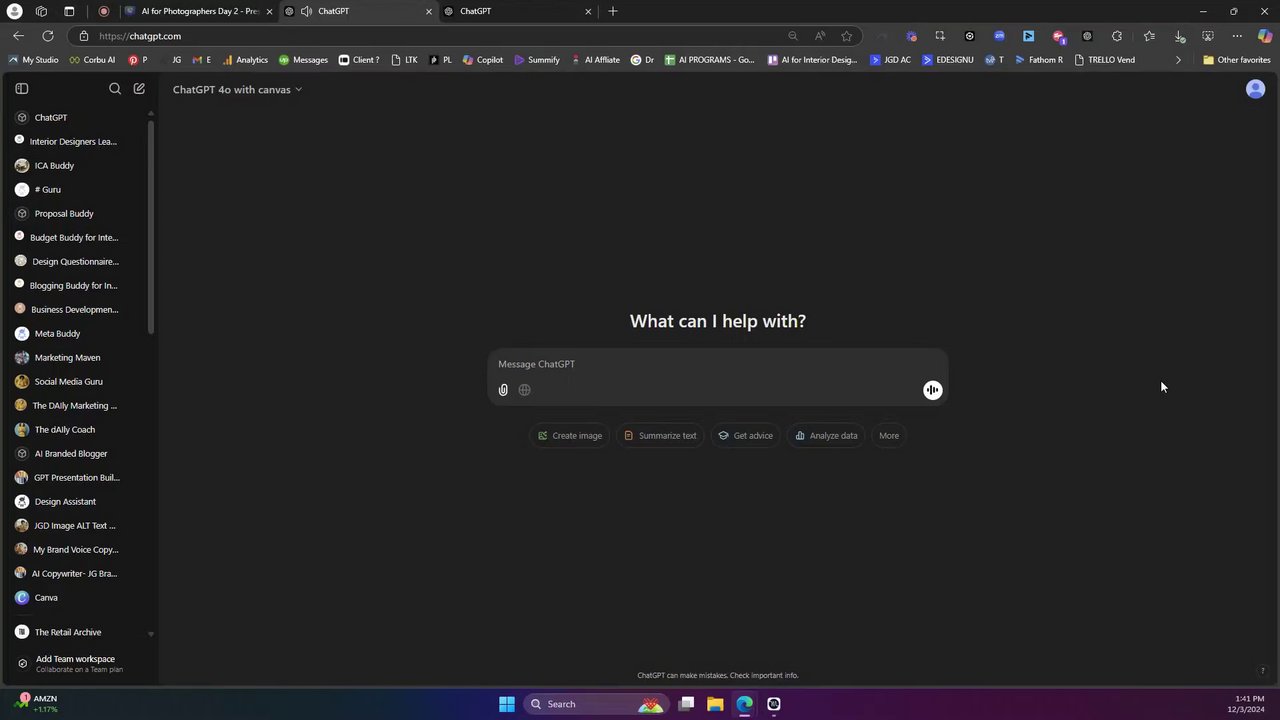Open Corbu AI bookmark
The image size is (1280, 720).
coord(91,60)
